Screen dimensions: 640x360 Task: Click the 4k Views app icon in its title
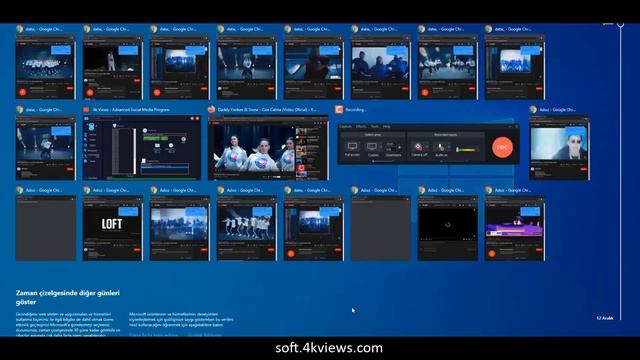coord(86,109)
